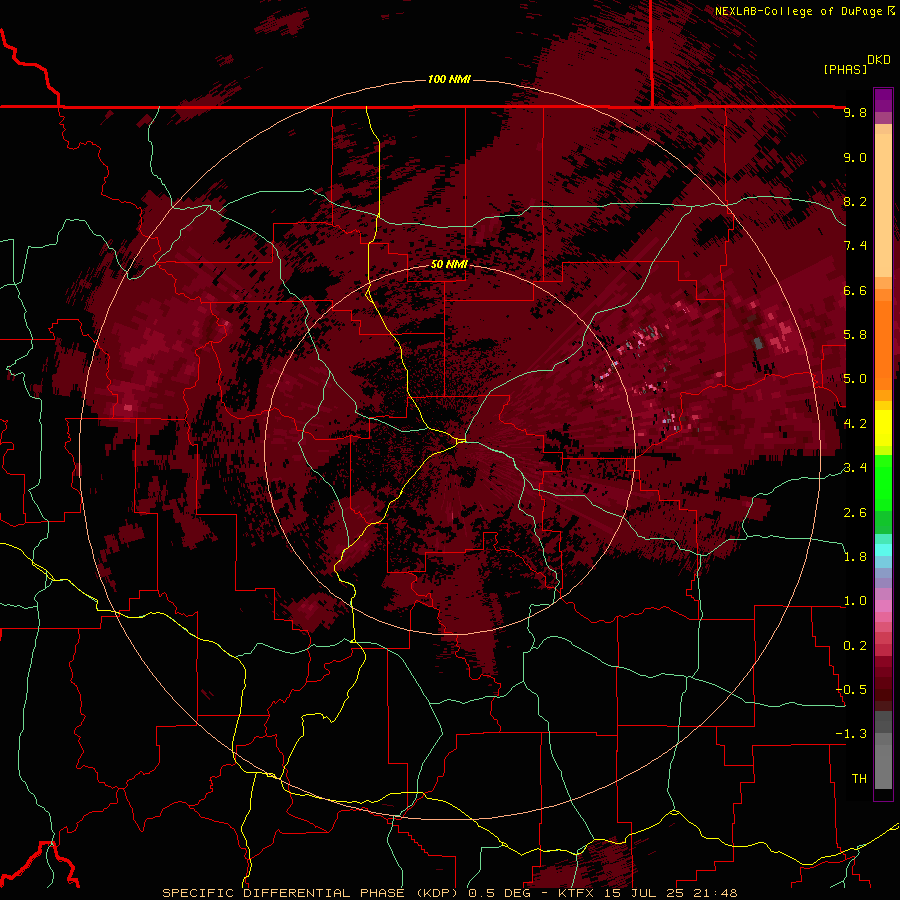Click the orange segment of the color bar
The height and width of the screenshot is (900, 900).
pyautogui.click(x=883, y=340)
